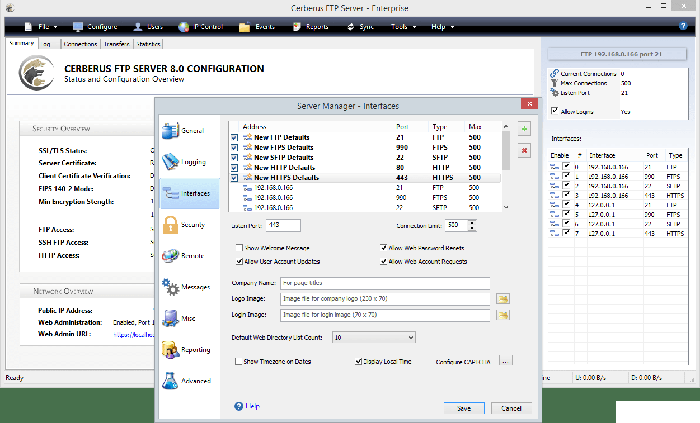700x423 pixels.
Task: Toggle Allow User Account Updates checkbox
Action: pyautogui.click(x=239, y=261)
